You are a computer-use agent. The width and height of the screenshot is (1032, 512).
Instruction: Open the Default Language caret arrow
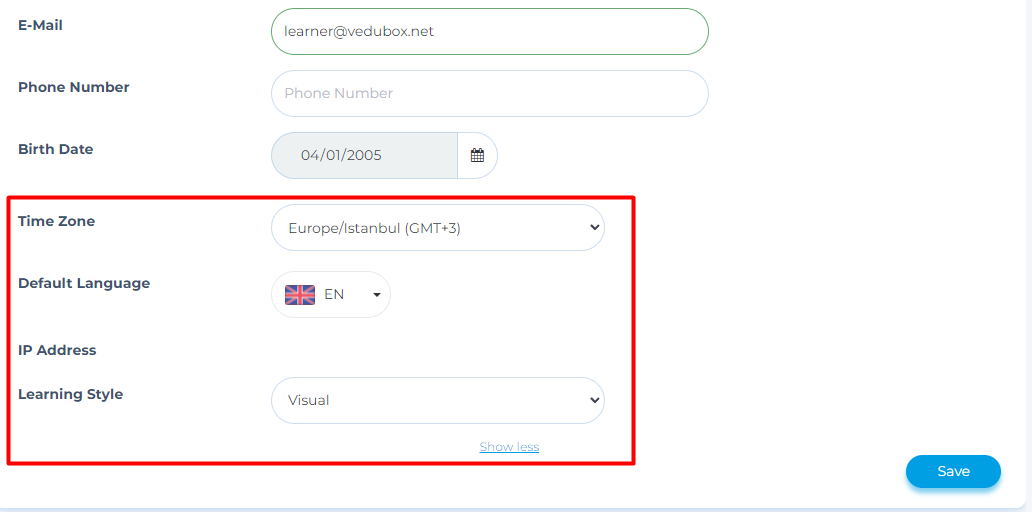[377, 295]
